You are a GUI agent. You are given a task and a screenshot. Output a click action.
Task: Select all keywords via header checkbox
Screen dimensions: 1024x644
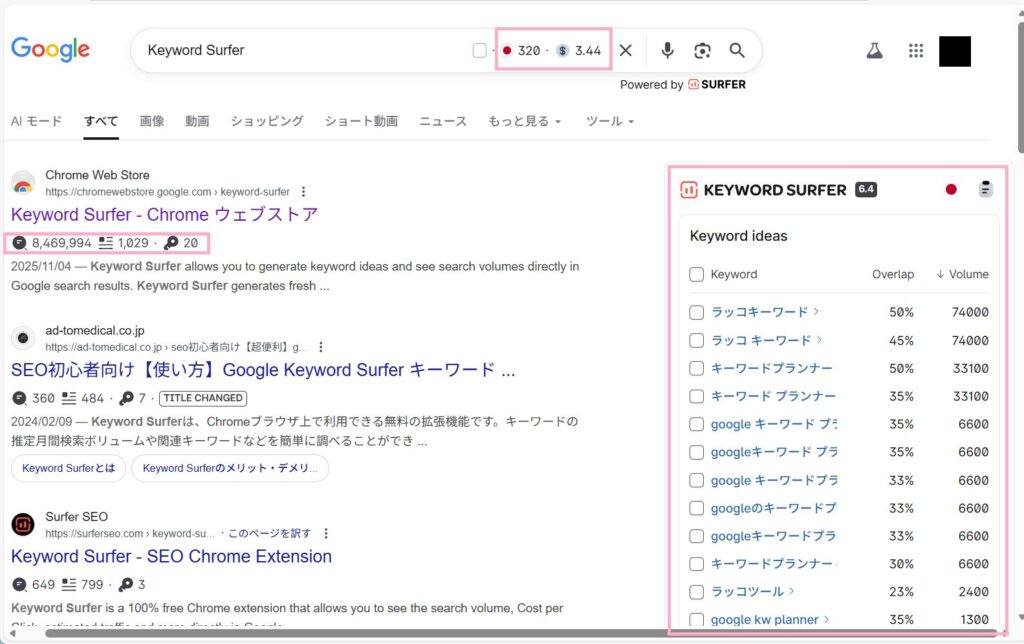pyautogui.click(x=697, y=274)
